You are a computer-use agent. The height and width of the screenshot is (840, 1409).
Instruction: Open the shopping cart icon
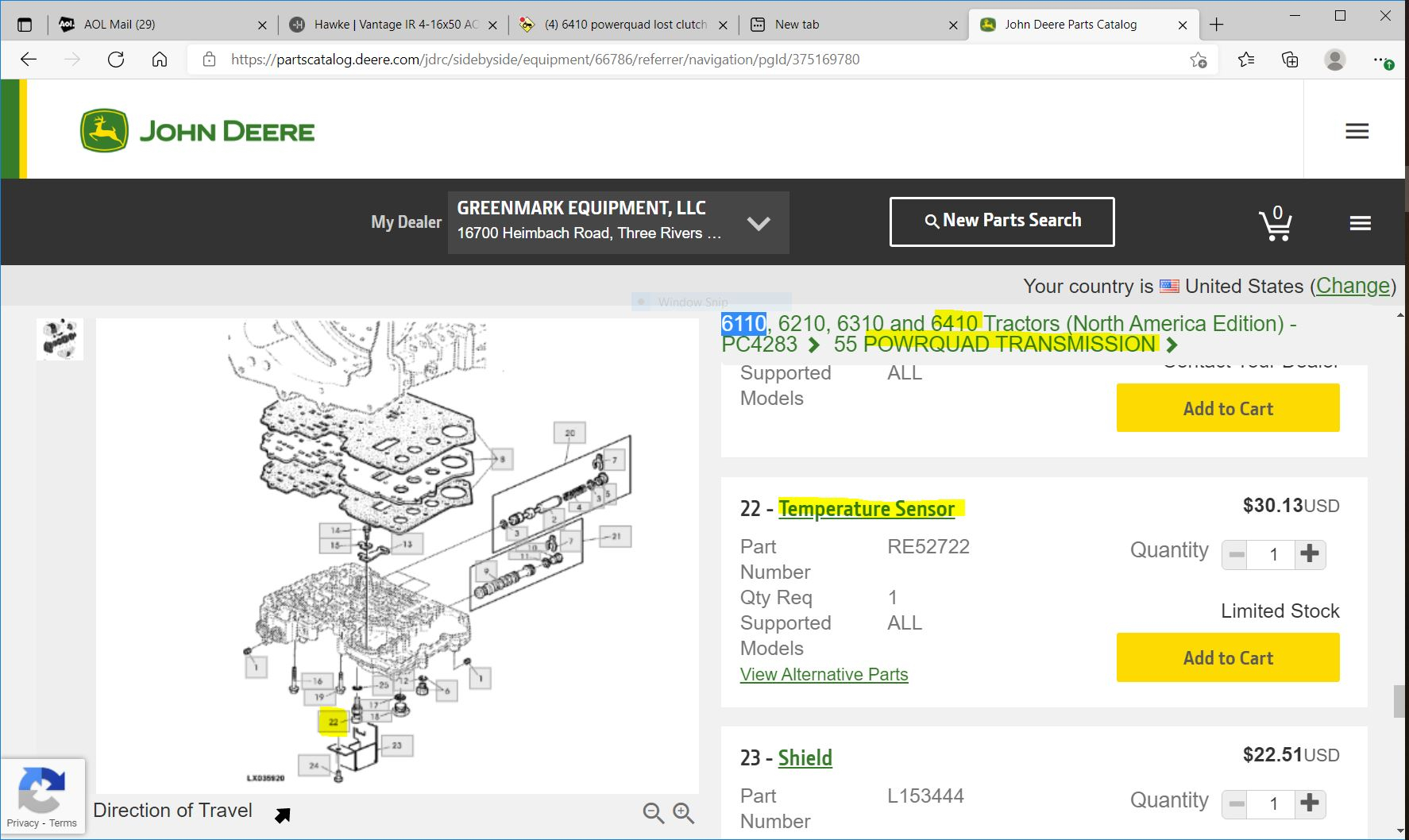1276,223
